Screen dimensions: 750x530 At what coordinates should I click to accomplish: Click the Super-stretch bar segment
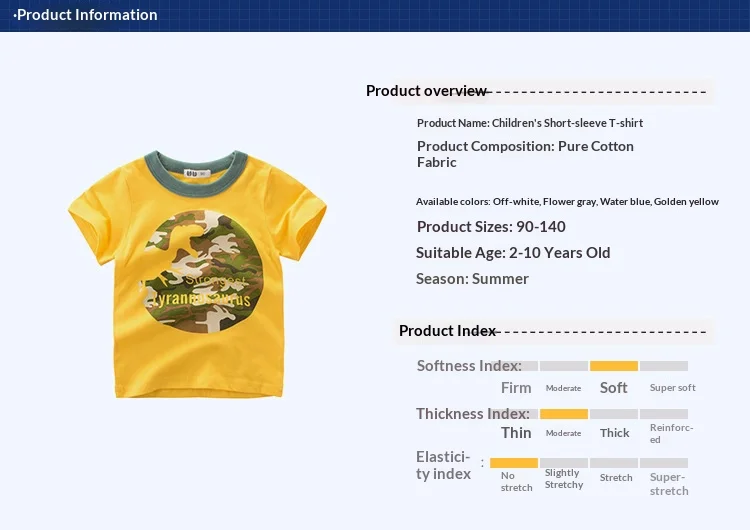click(664, 463)
